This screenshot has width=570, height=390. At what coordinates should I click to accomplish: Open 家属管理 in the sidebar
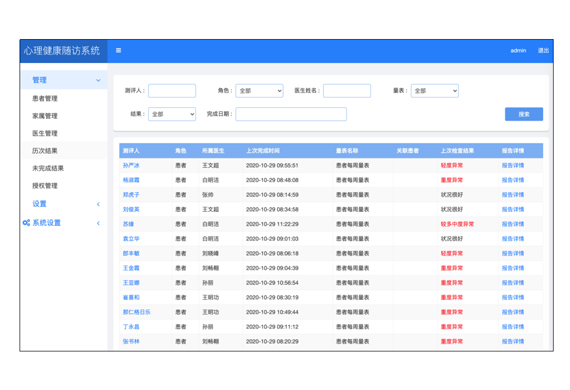click(45, 116)
